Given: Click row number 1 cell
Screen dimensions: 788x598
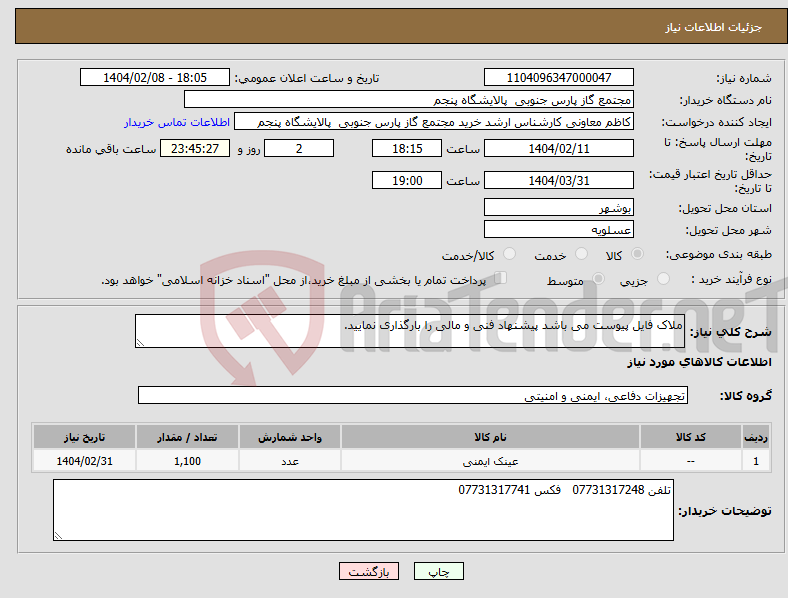Looking at the screenshot, I should [x=756, y=460].
